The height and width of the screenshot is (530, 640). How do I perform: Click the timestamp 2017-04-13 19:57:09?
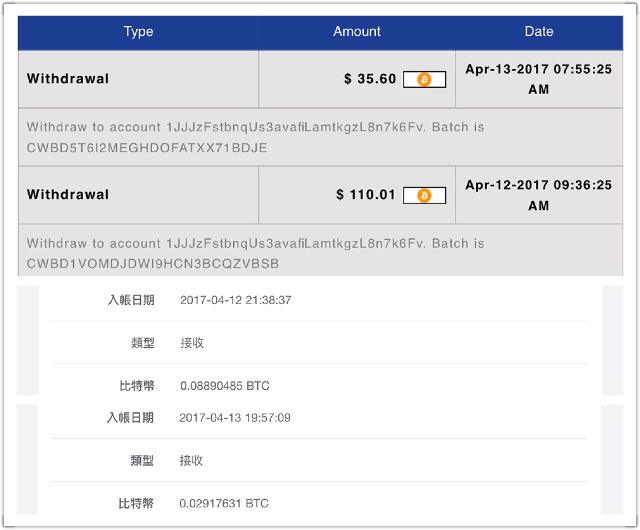[235, 418]
